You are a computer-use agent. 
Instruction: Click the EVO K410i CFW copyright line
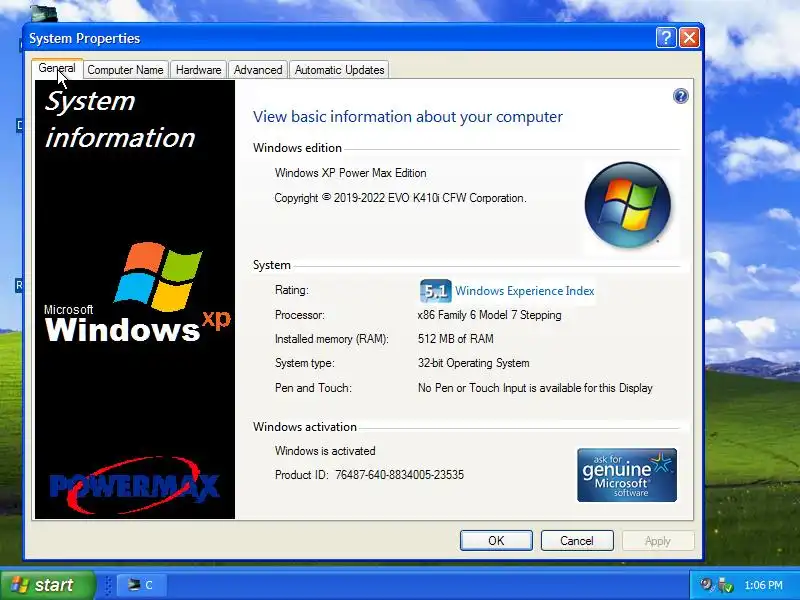pos(401,198)
